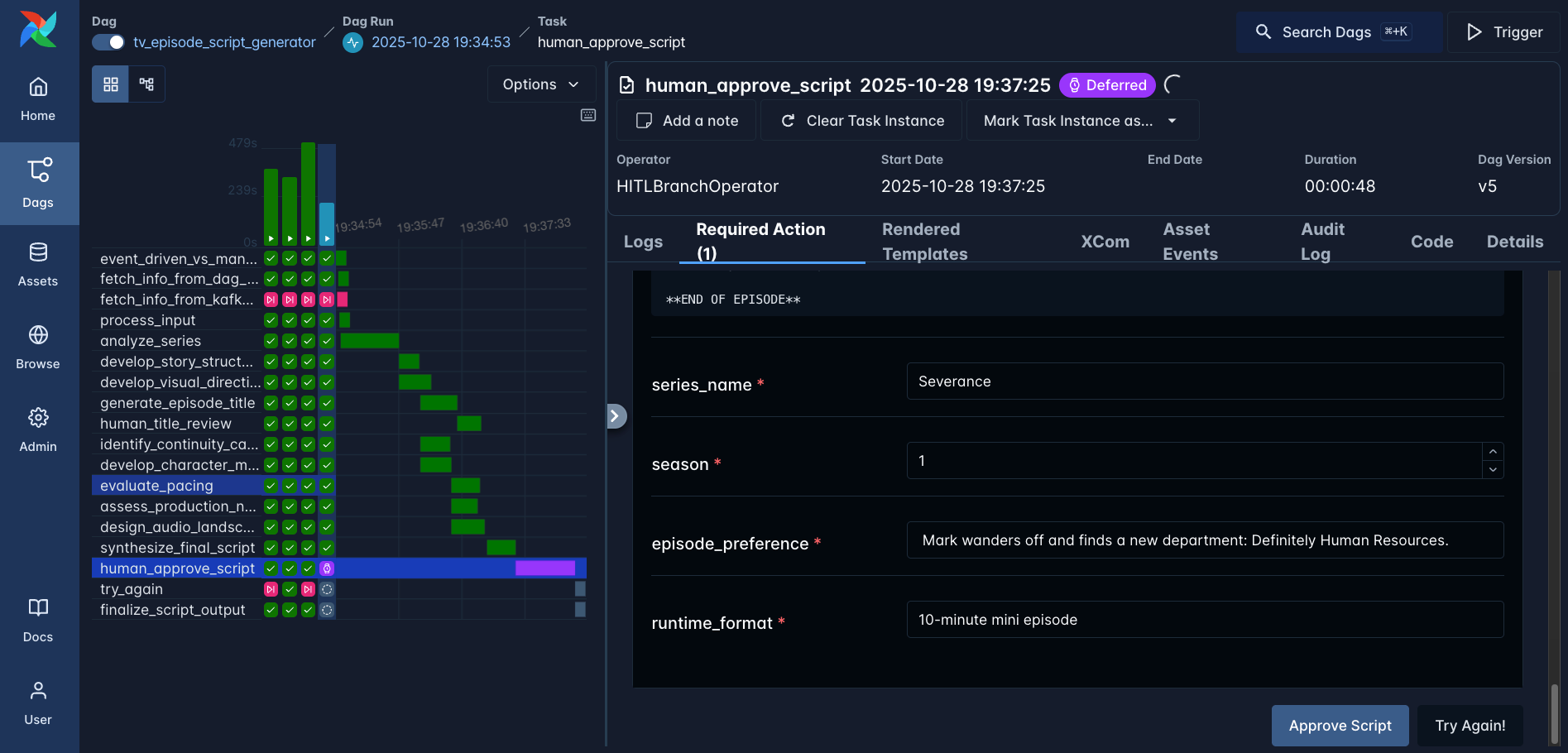Expand the Options dropdown
Screen dimensions: 1568x753
(541, 84)
